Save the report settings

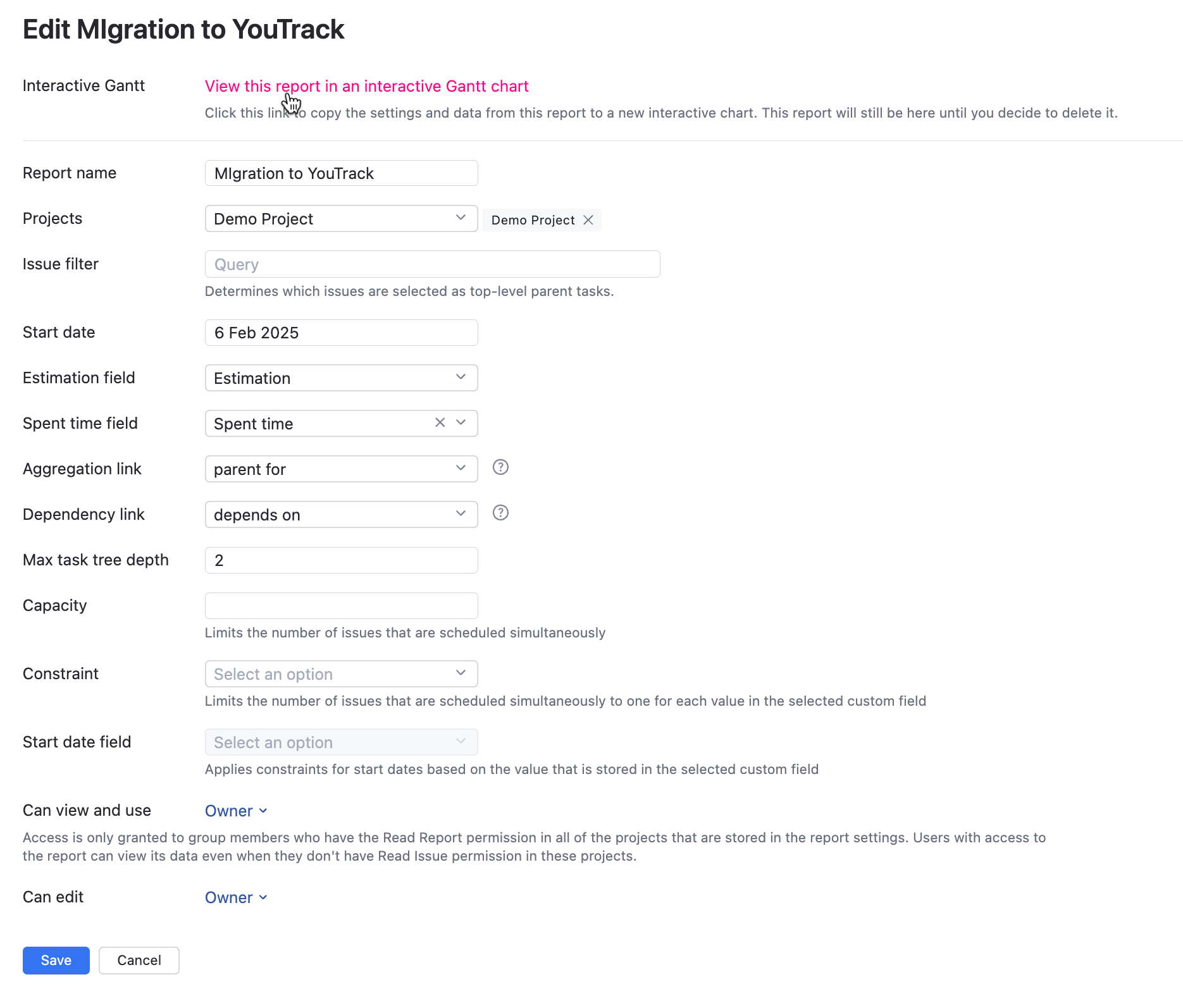pyautogui.click(x=56, y=961)
